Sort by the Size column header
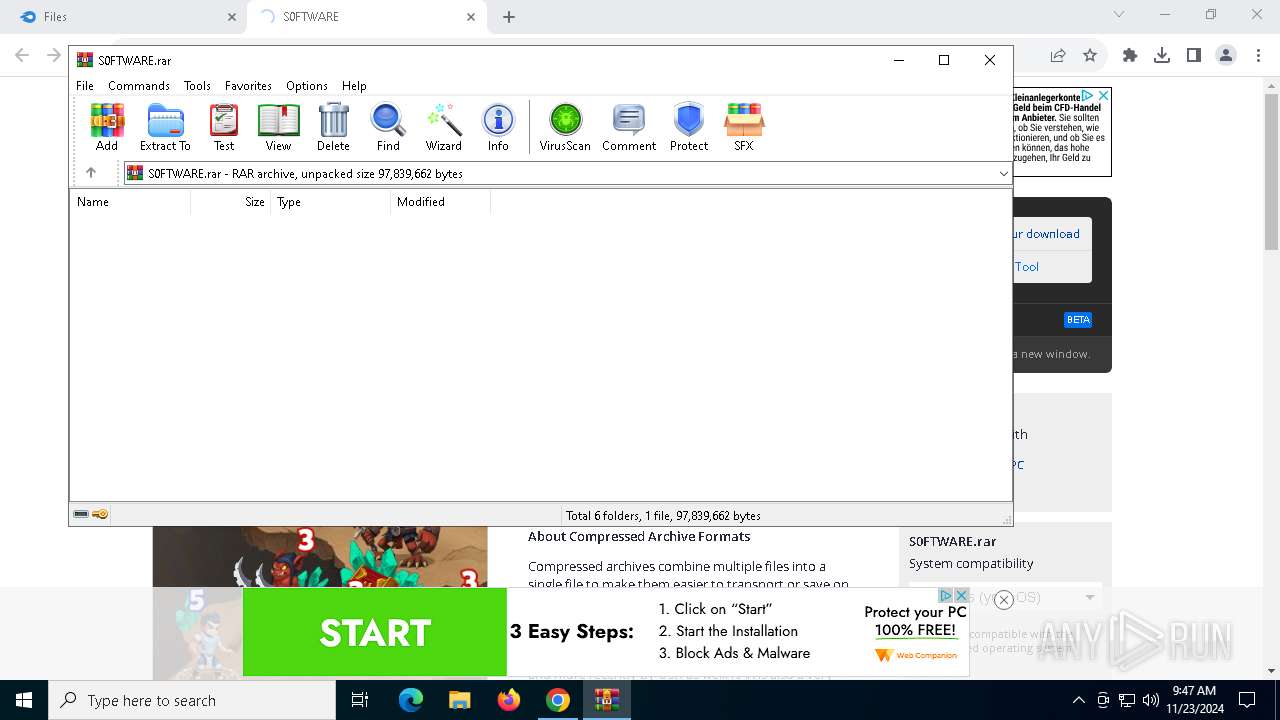 pyautogui.click(x=231, y=202)
